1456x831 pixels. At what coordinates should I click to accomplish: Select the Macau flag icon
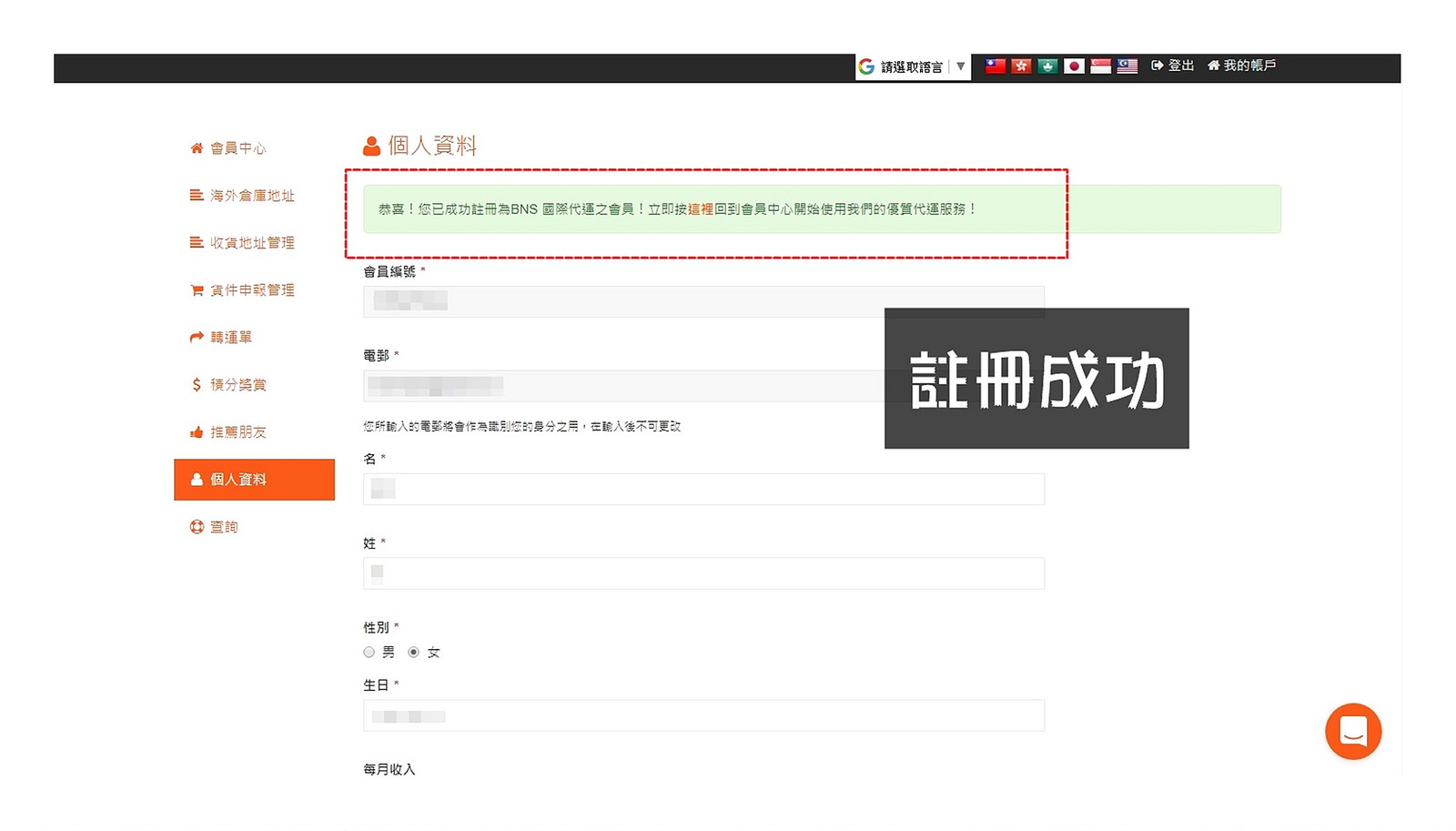point(1047,66)
